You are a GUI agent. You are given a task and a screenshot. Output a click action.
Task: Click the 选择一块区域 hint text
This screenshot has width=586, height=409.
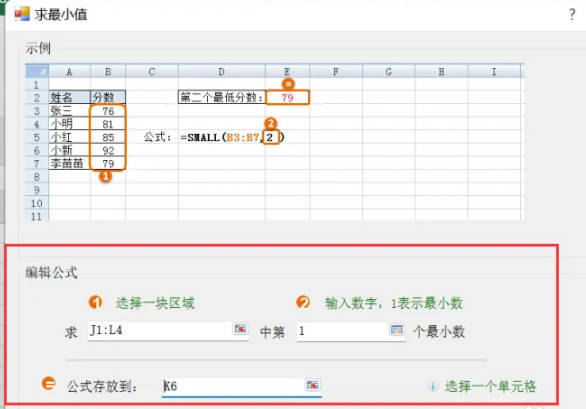click(x=155, y=303)
